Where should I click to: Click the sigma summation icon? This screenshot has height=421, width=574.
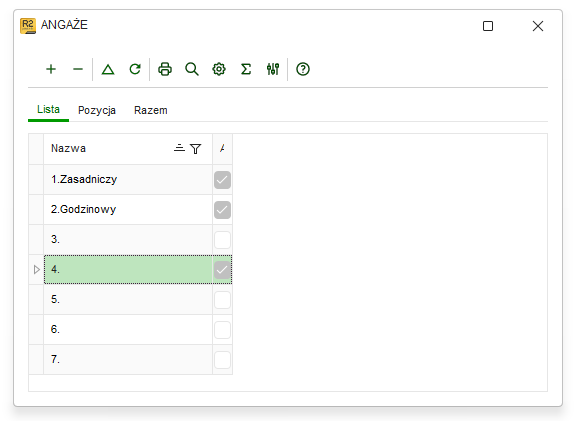(x=246, y=69)
